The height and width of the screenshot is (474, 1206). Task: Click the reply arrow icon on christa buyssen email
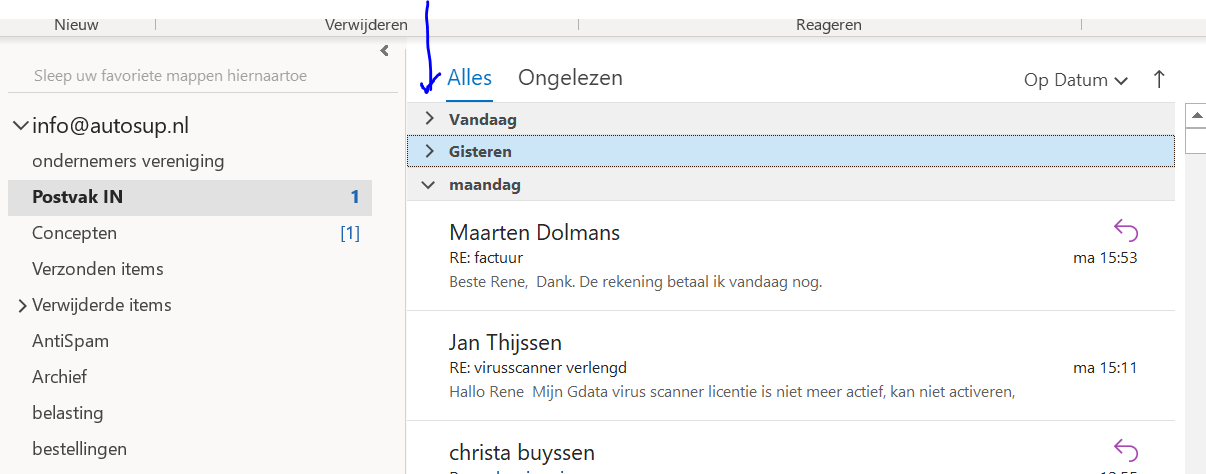pos(1126,452)
